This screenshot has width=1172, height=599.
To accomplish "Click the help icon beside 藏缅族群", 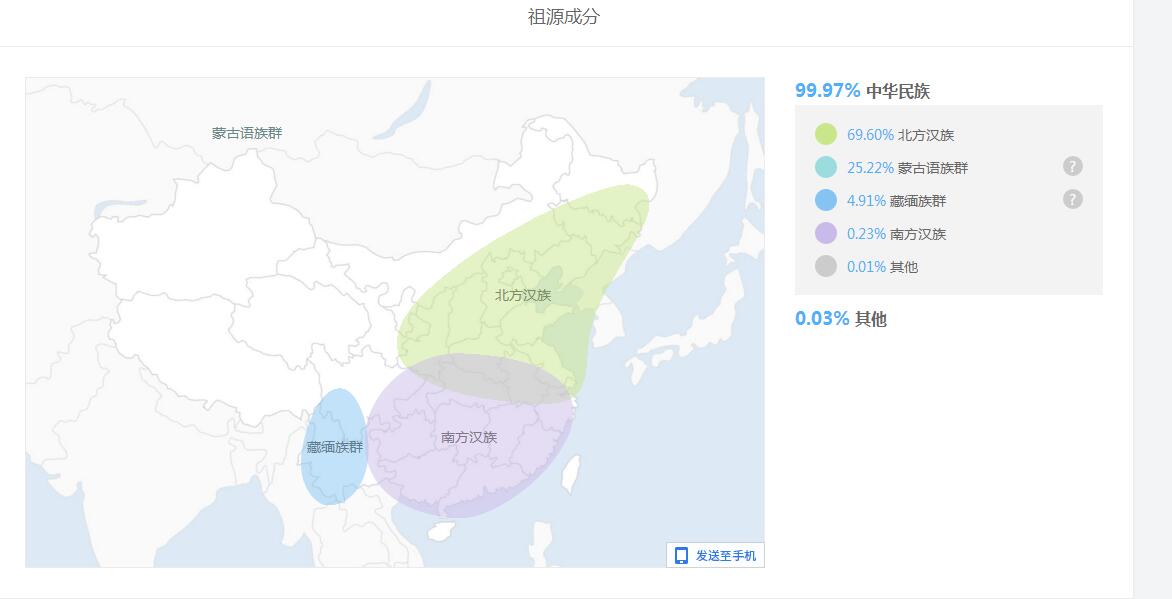I will (x=1073, y=199).
